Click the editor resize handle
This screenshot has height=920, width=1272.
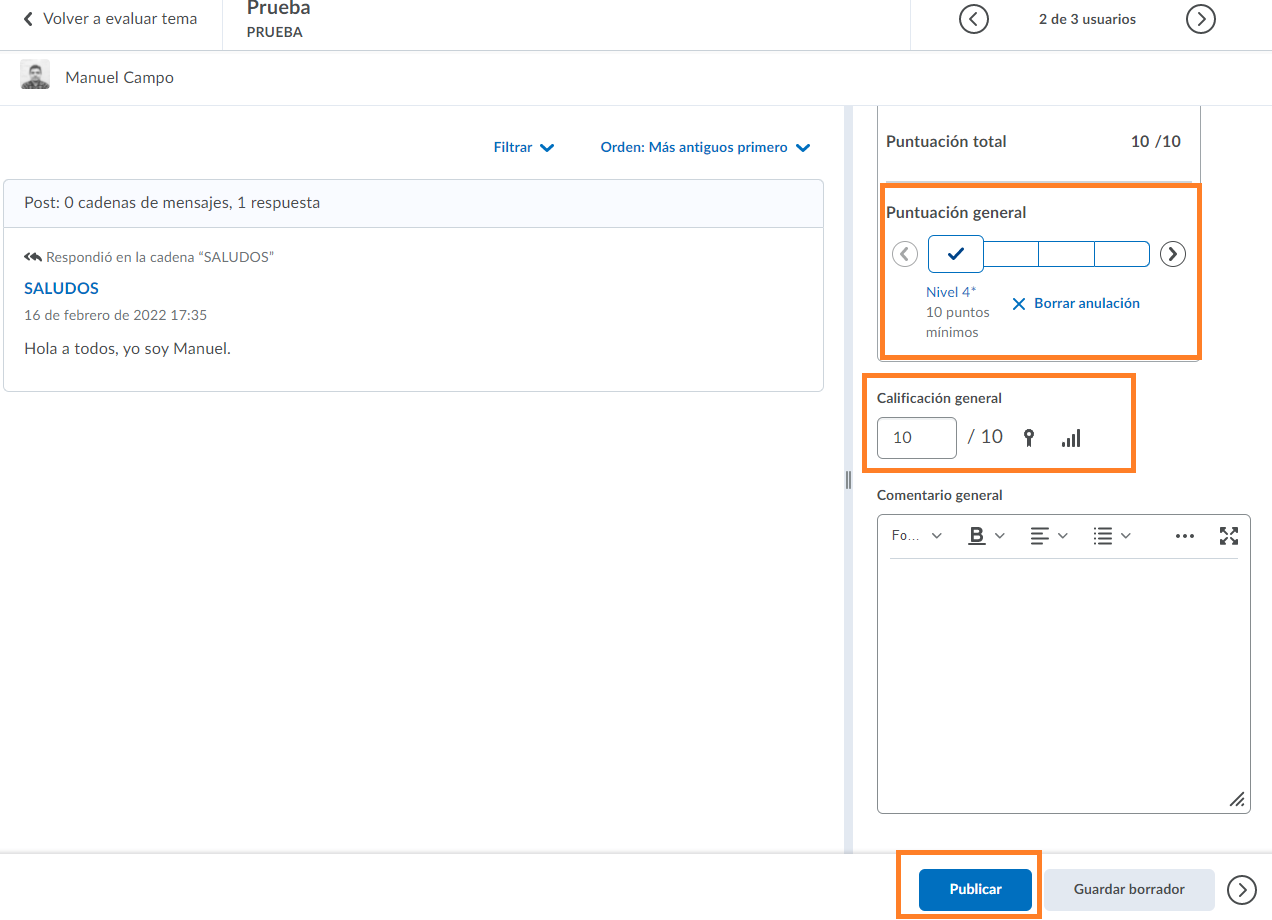pos(1237,799)
